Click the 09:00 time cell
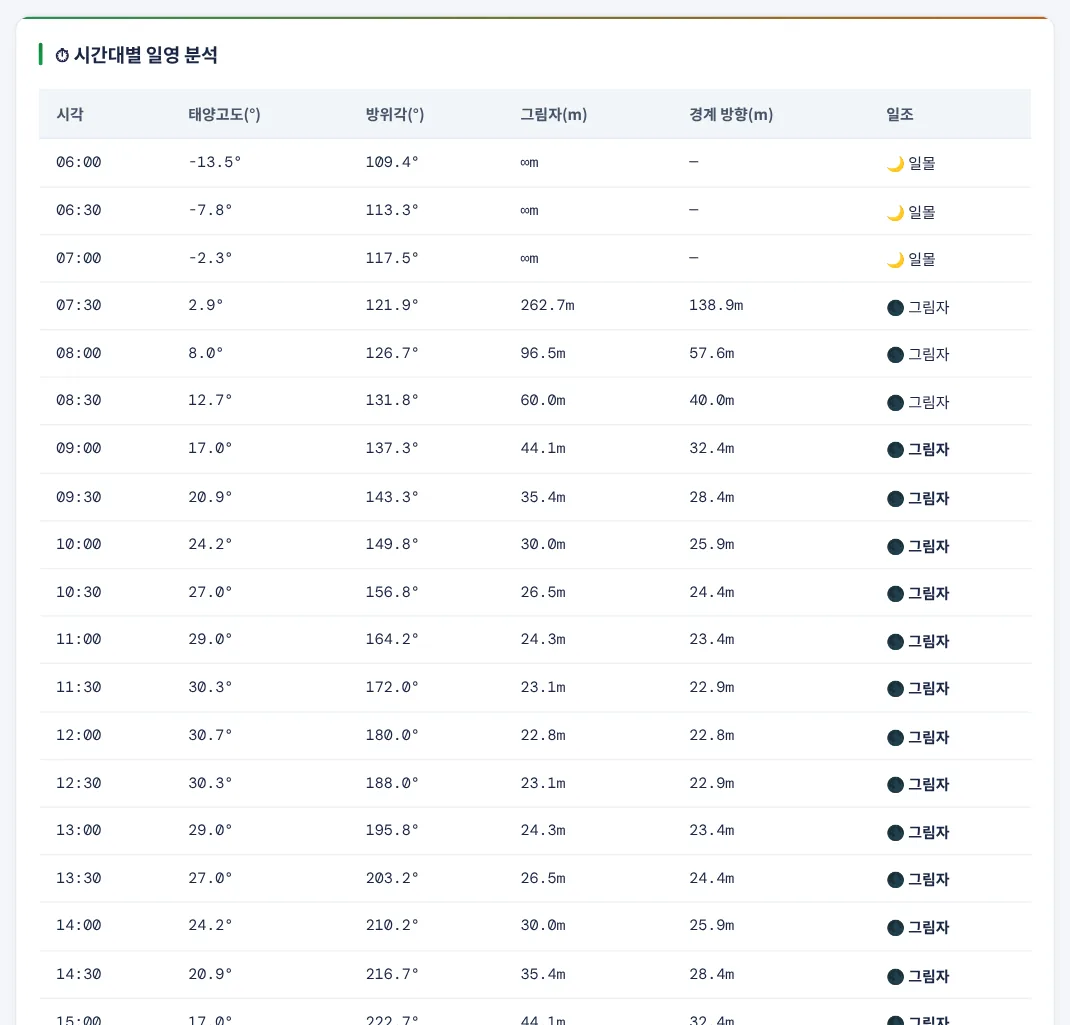The image size is (1070, 1025). (x=78, y=448)
